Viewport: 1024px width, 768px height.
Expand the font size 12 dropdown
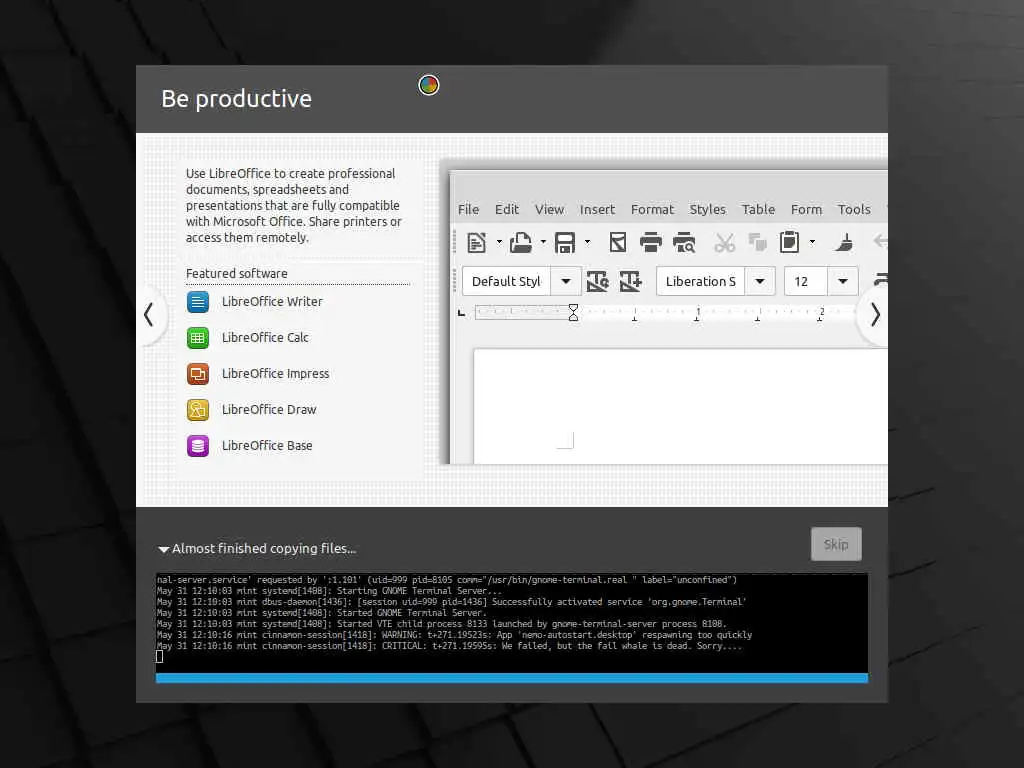point(843,281)
